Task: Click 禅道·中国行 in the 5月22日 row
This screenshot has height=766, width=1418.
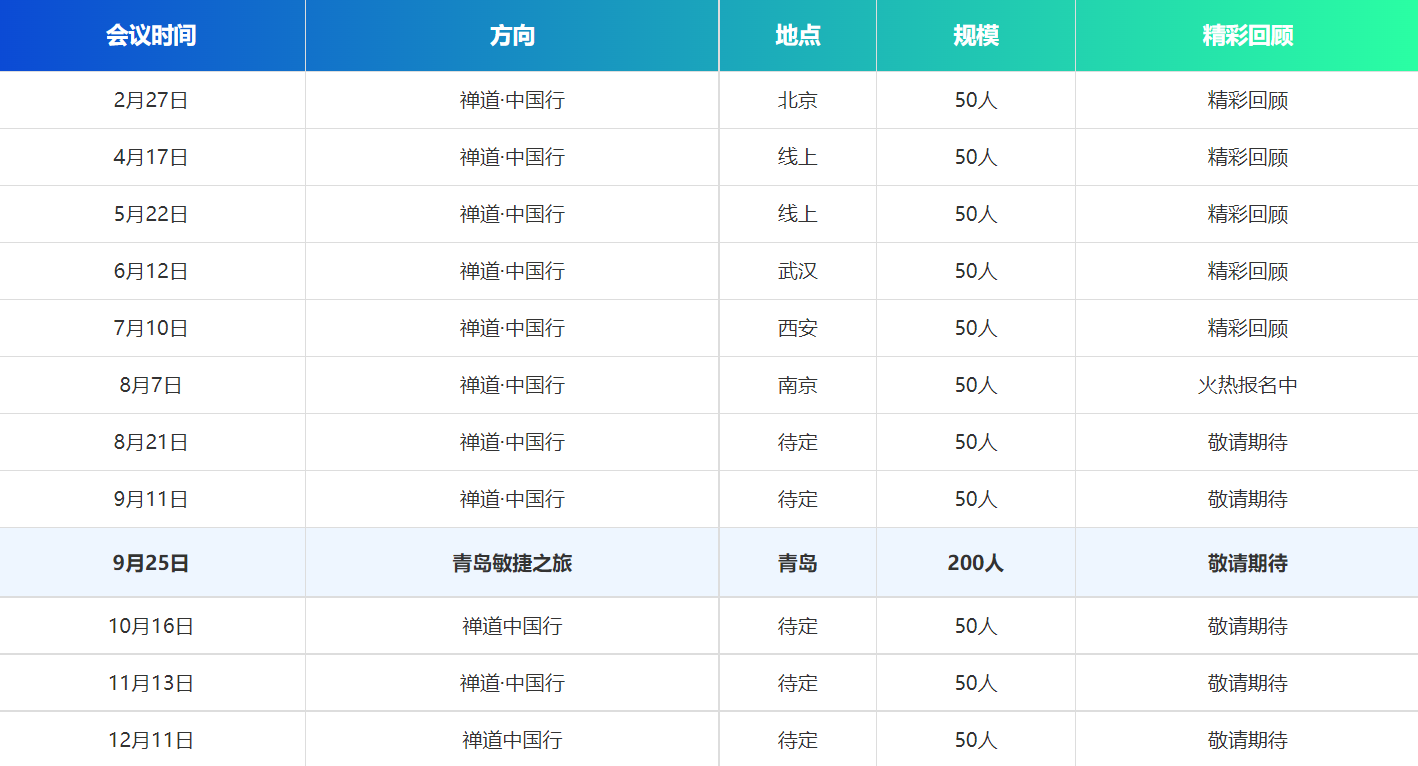Action: point(512,214)
